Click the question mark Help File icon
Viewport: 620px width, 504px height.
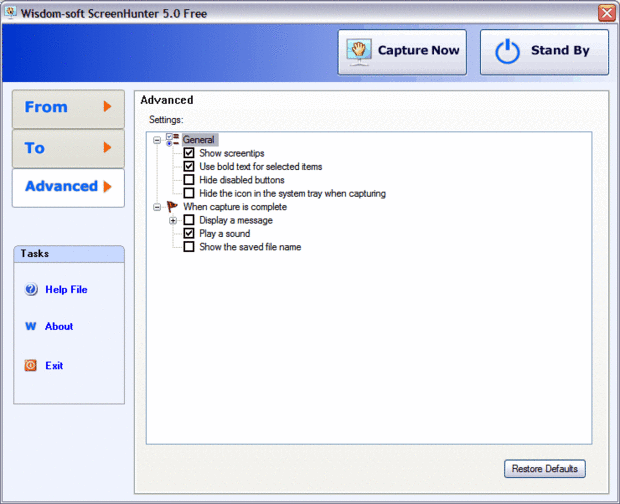pos(31,289)
